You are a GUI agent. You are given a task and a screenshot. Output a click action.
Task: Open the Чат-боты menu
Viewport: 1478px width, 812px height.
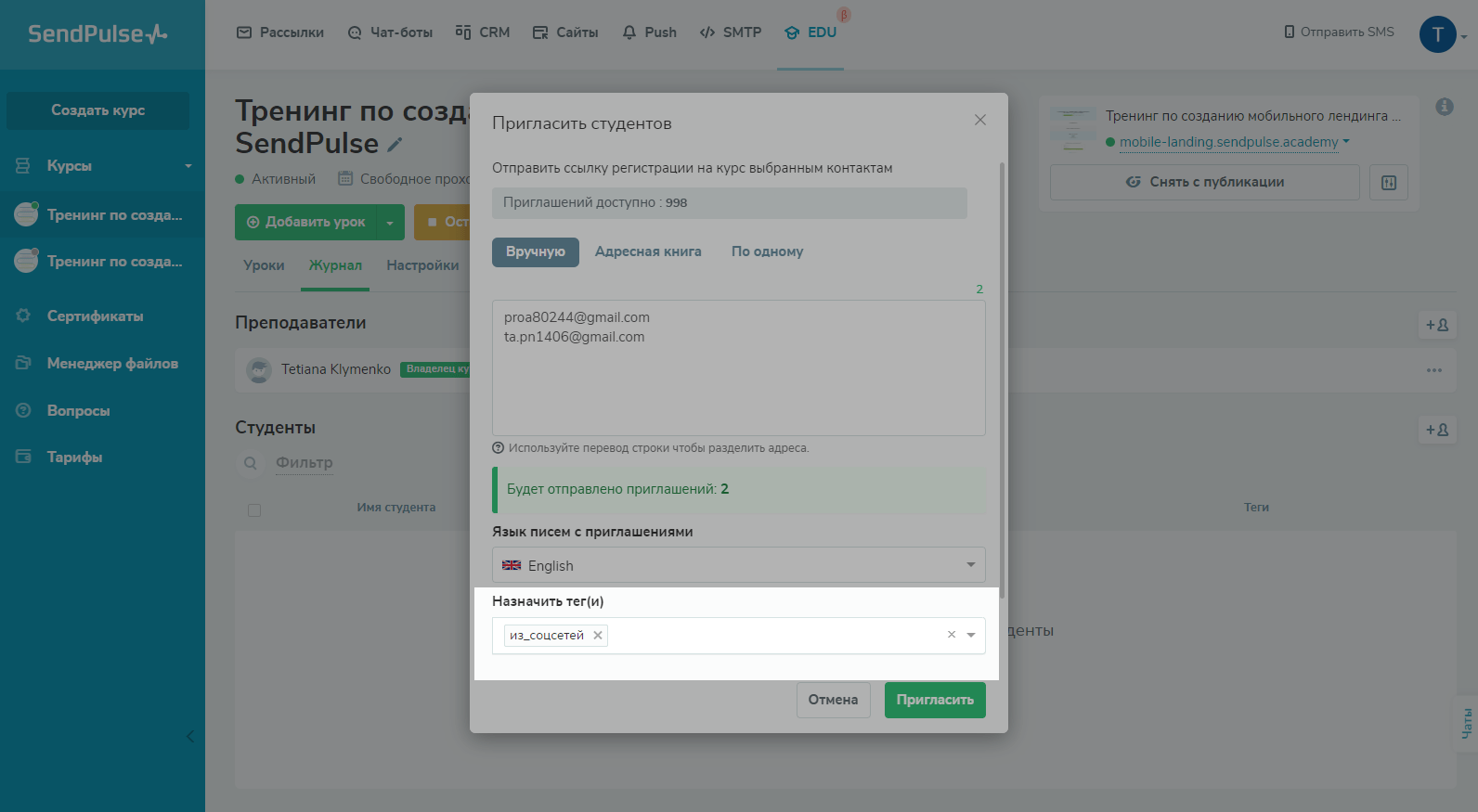tap(391, 32)
